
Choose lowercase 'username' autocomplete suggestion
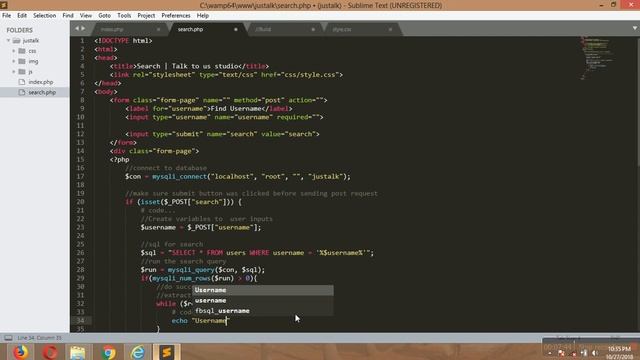point(263,300)
